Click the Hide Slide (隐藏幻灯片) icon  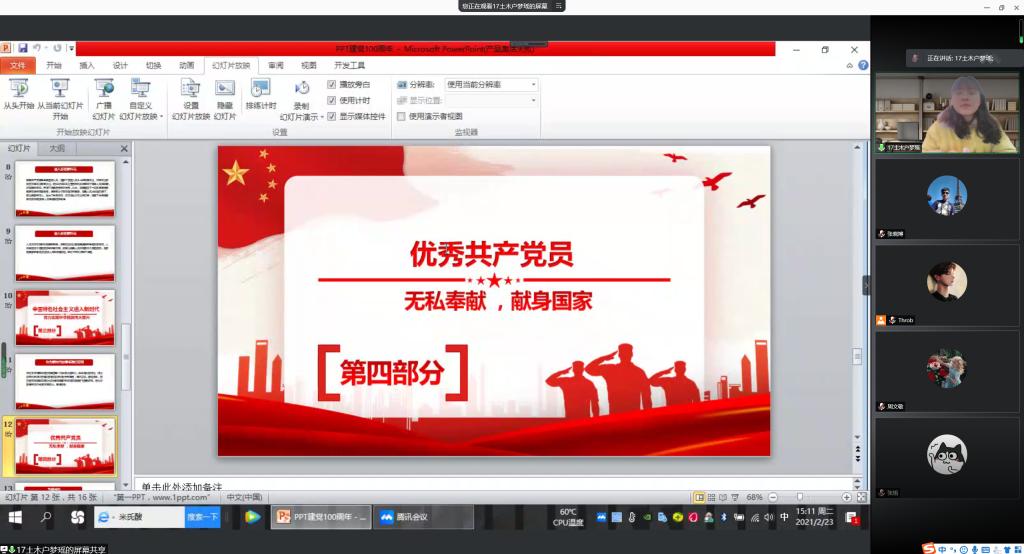point(225,93)
